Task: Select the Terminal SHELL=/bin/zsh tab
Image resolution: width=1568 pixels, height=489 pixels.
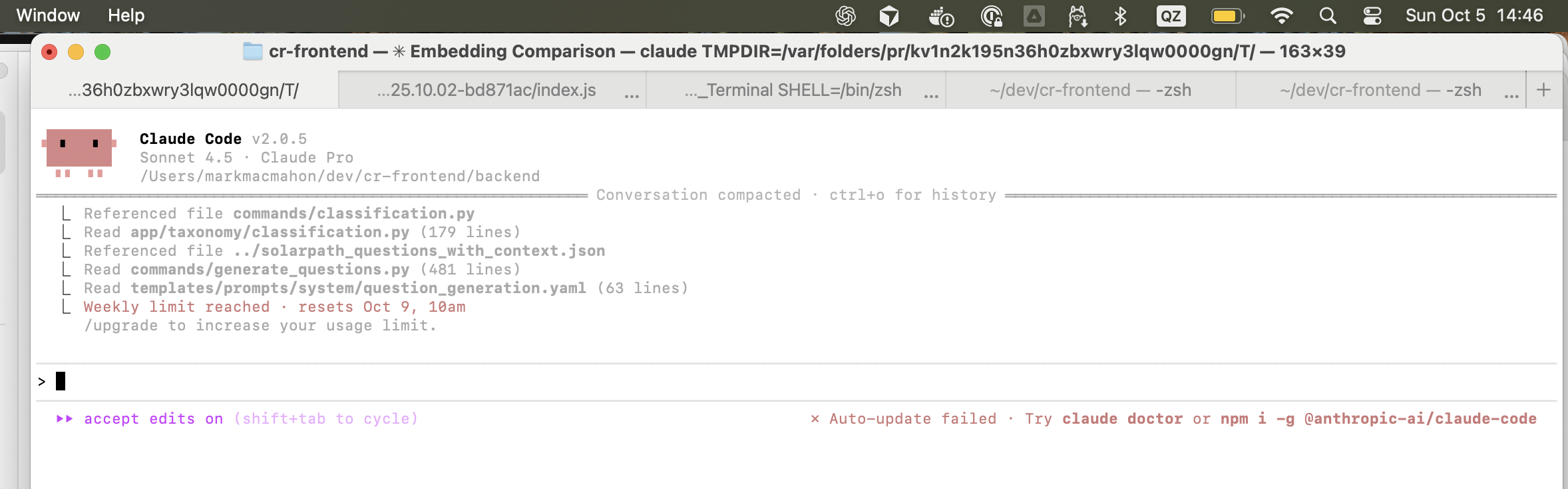Action: pyautogui.click(x=793, y=90)
